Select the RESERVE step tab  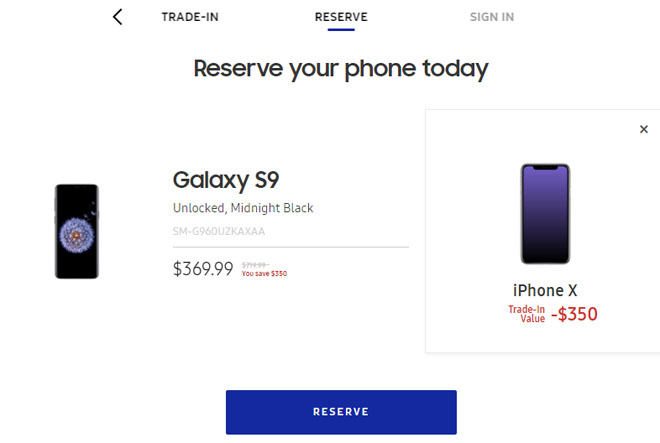coord(341,17)
